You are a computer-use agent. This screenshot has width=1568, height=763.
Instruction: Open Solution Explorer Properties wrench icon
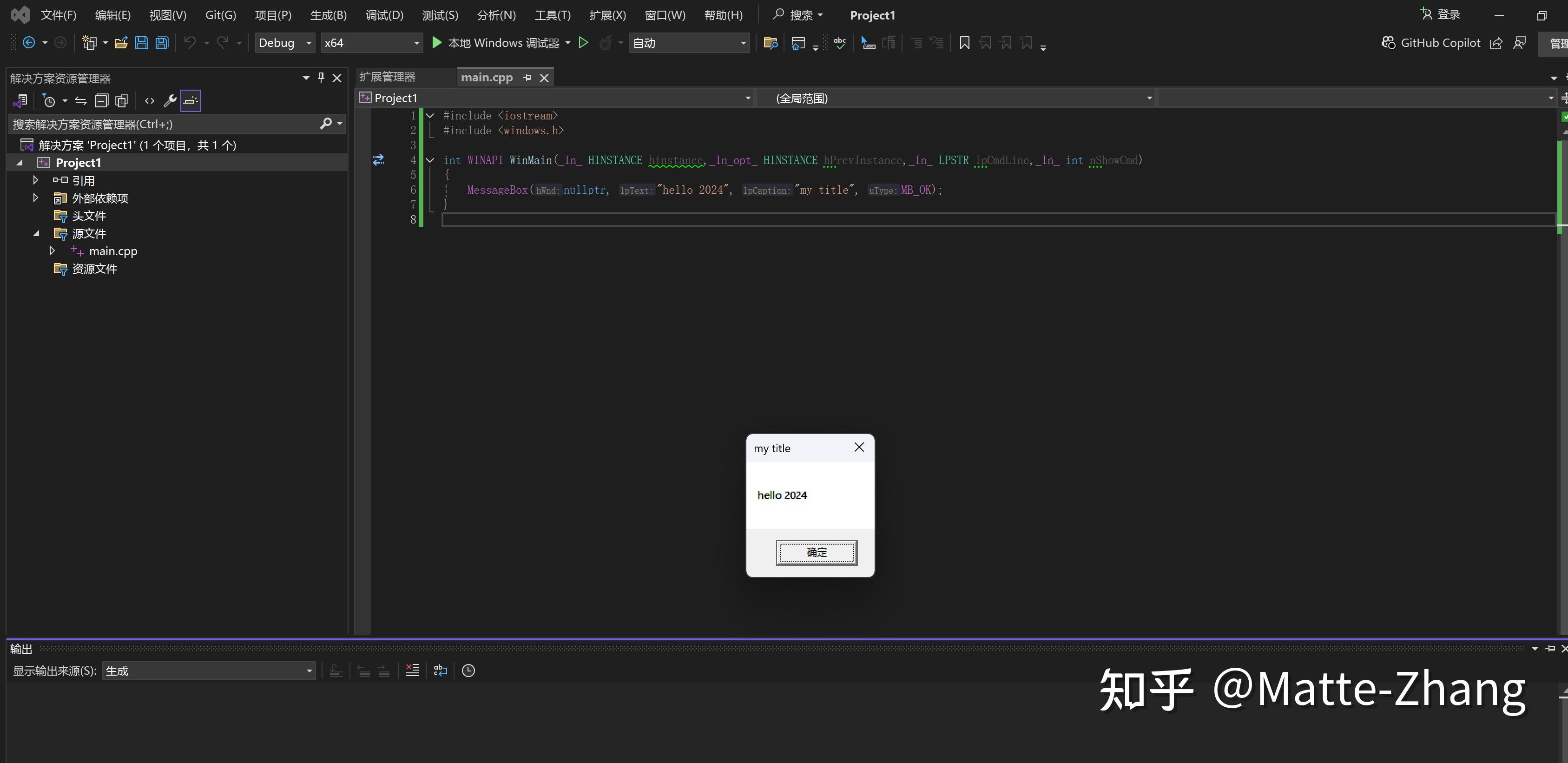tap(170, 100)
